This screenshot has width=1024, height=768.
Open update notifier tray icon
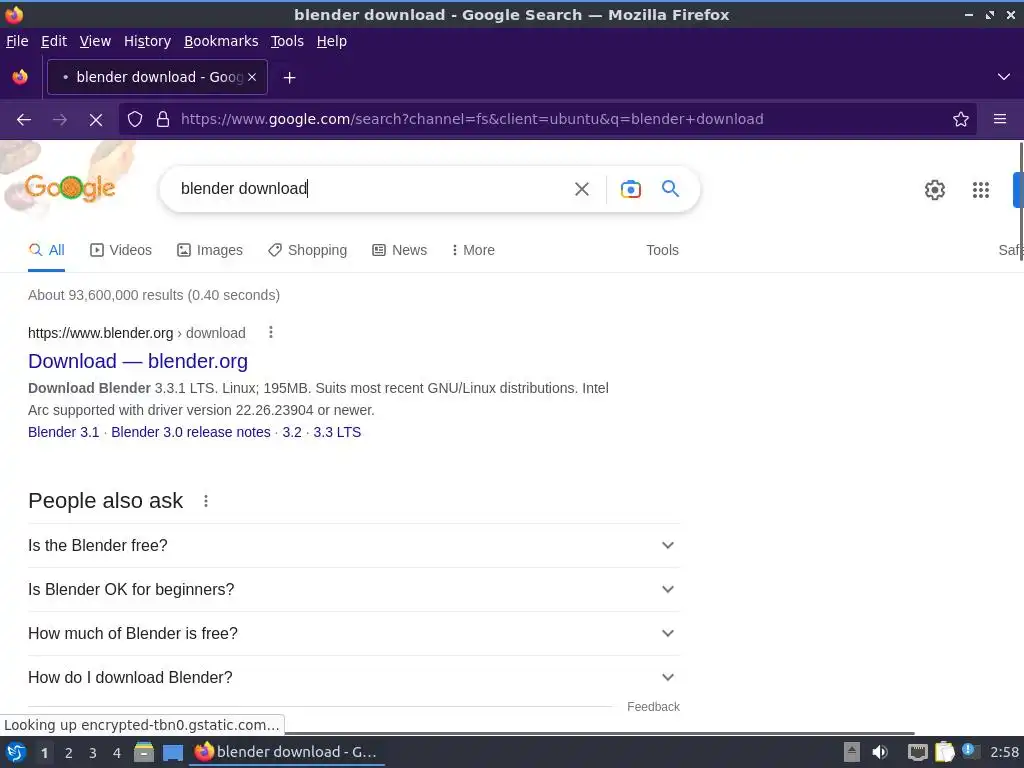click(969, 751)
